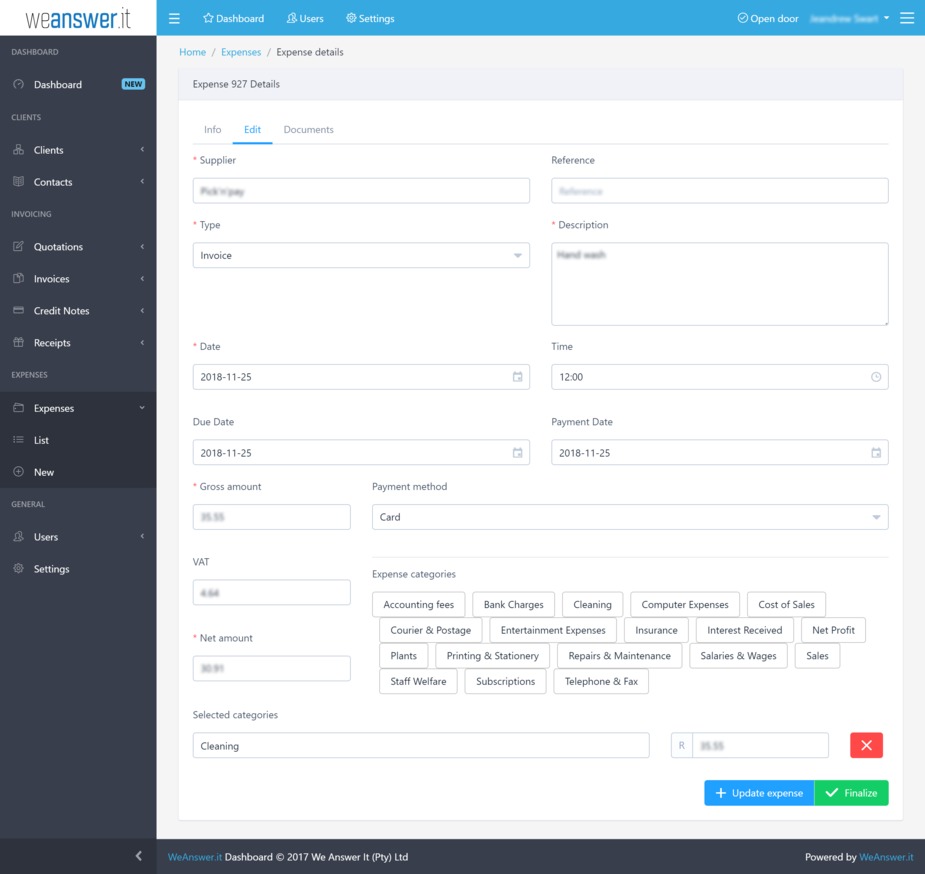Switch to the Info tab

click(x=212, y=130)
